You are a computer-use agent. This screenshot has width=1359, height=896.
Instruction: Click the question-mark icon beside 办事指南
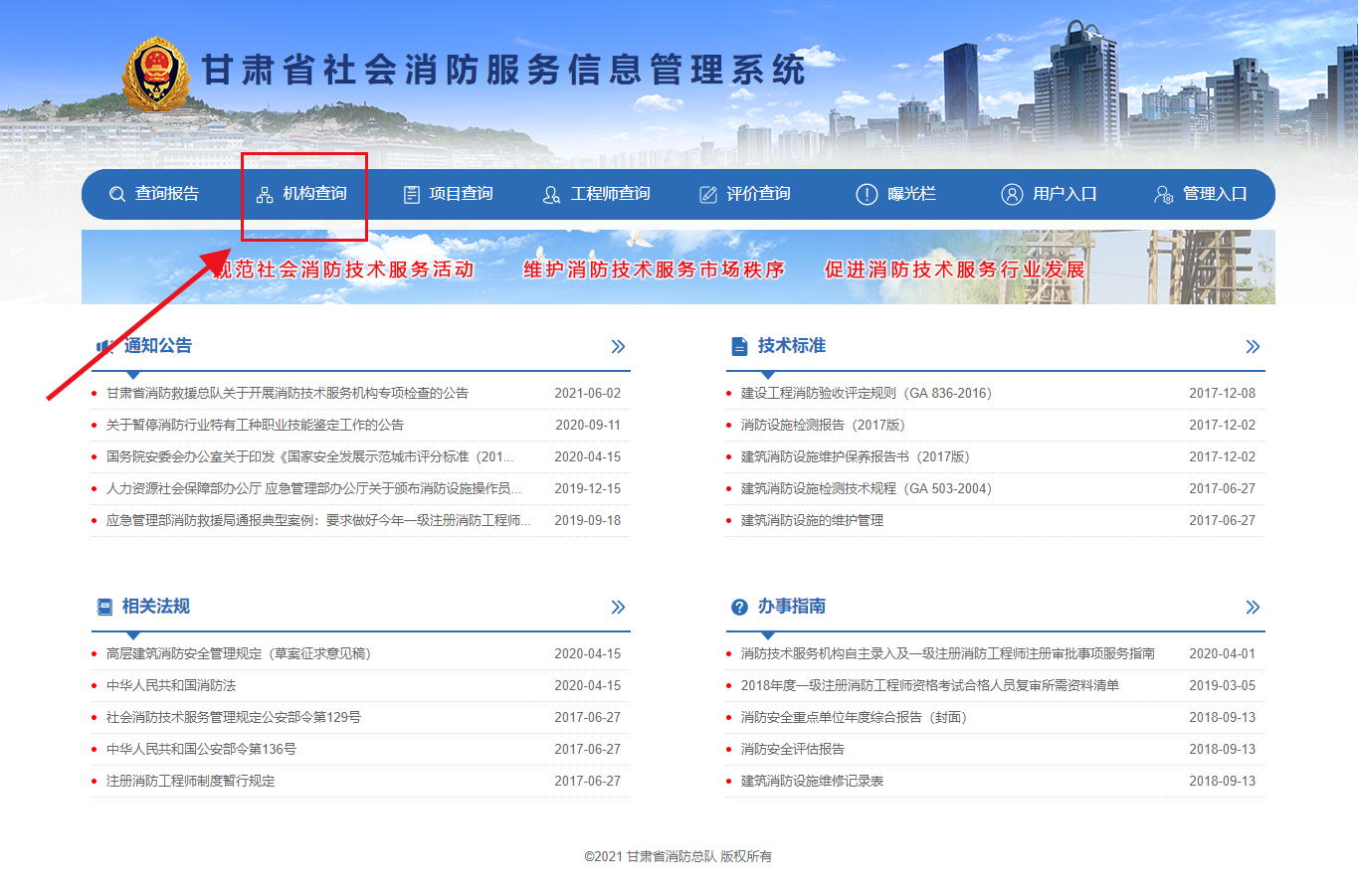[739, 607]
